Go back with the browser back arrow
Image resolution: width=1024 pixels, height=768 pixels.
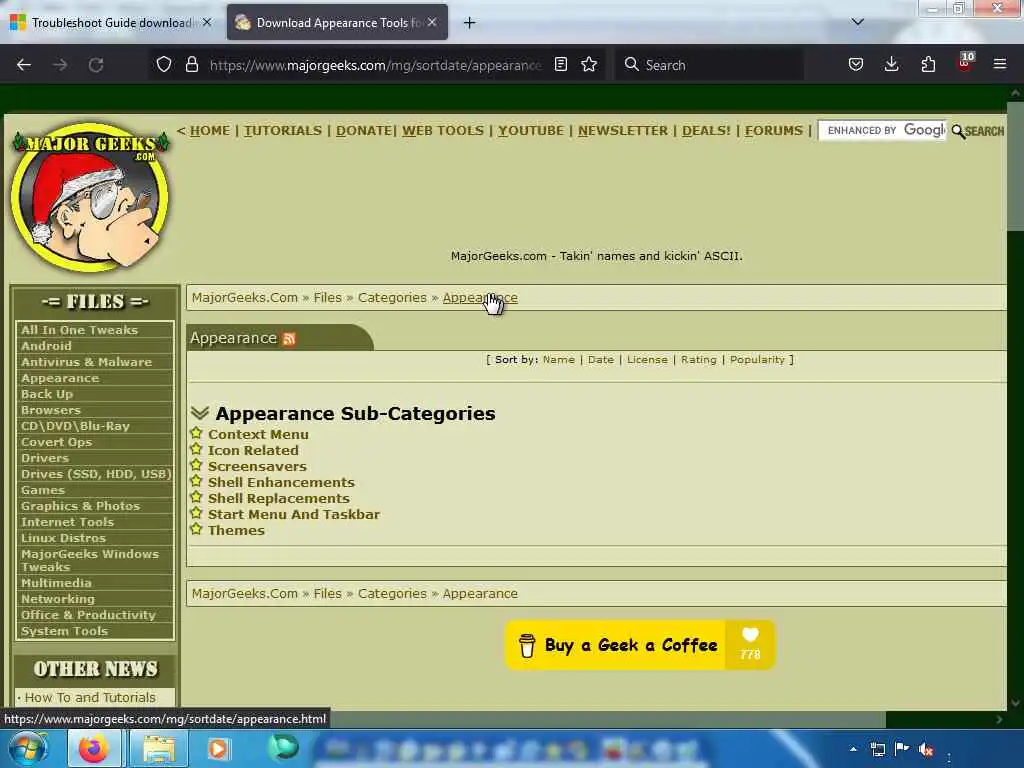pos(24,65)
